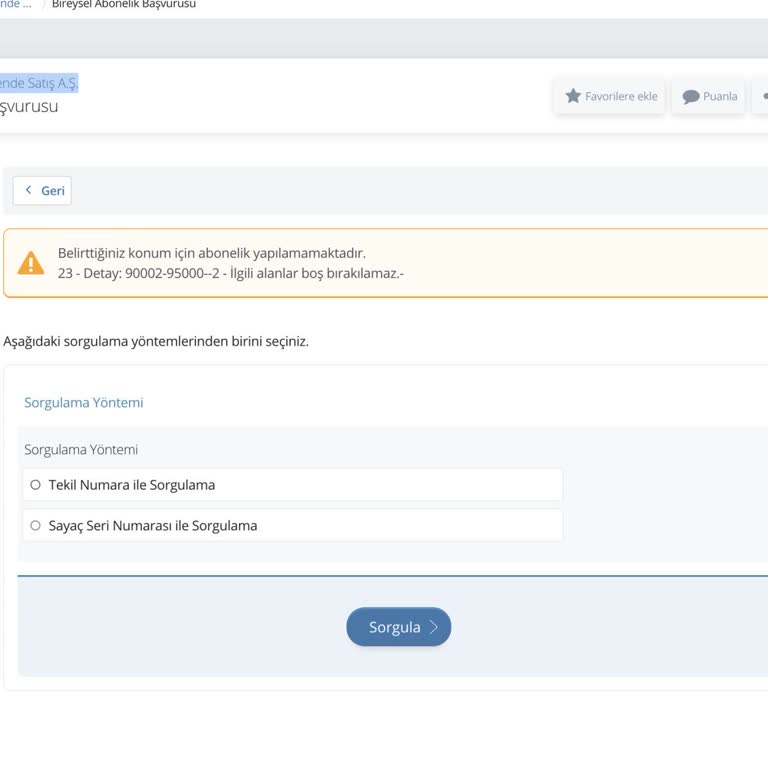Image resolution: width=768 pixels, height=768 pixels.
Task: Click the Geri back button
Action: (x=42, y=191)
